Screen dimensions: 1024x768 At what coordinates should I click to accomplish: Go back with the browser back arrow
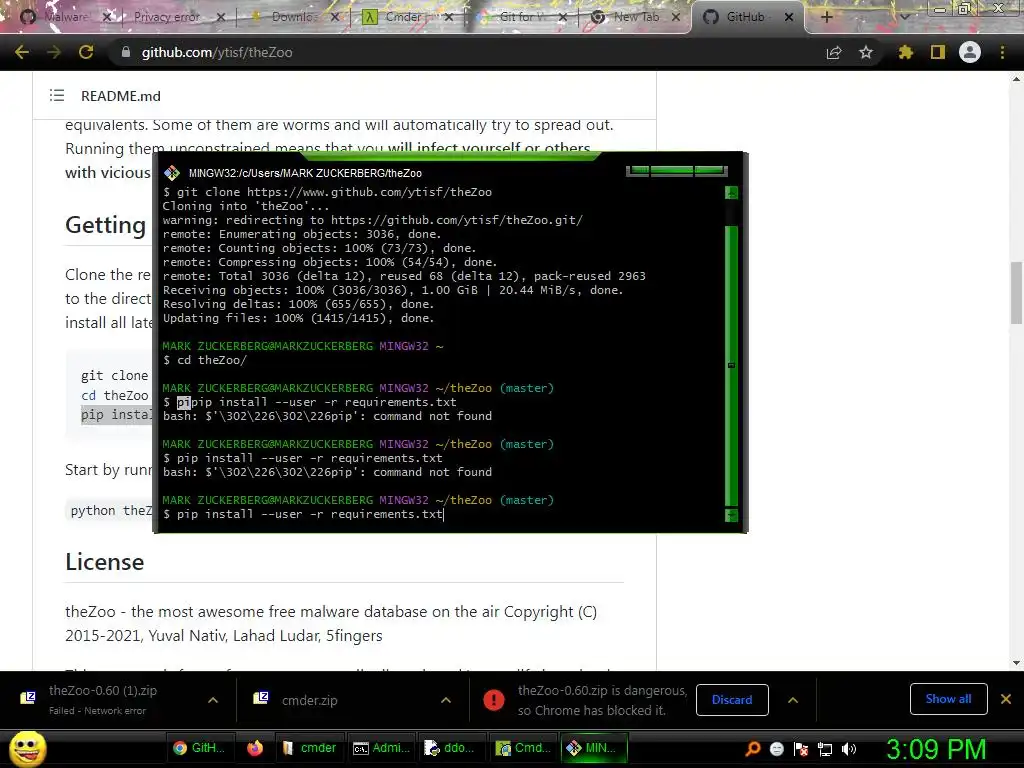click(22, 52)
